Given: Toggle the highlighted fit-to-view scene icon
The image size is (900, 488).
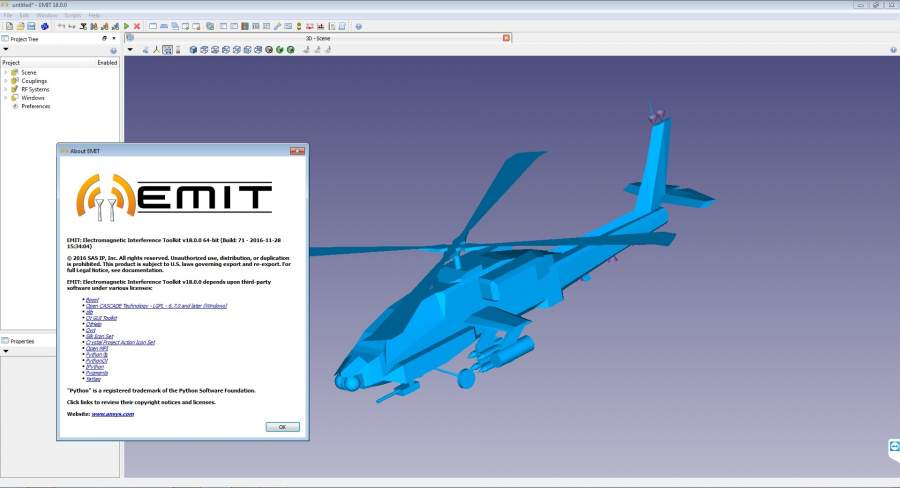Looking at the screenshot, I should coord(167,50).
